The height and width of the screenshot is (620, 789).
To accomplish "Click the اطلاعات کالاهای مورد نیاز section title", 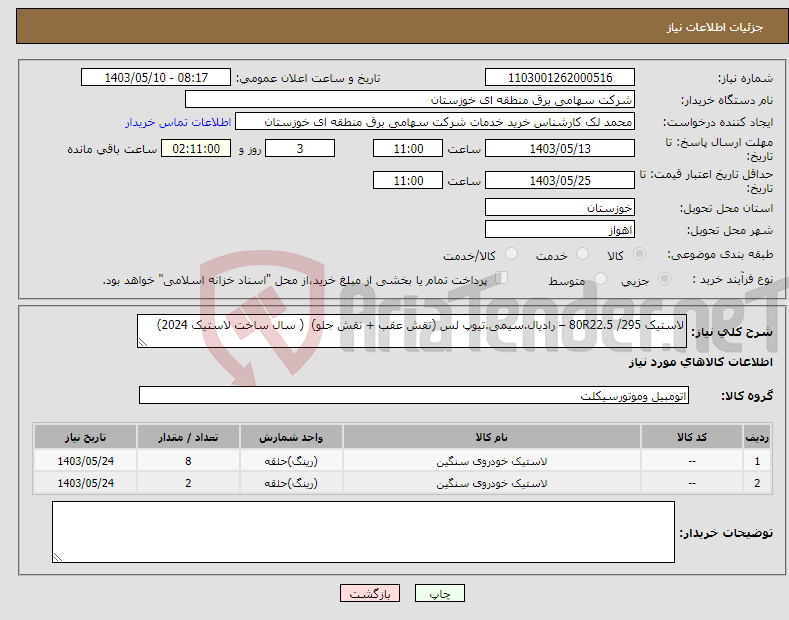I will coord(700,362).
